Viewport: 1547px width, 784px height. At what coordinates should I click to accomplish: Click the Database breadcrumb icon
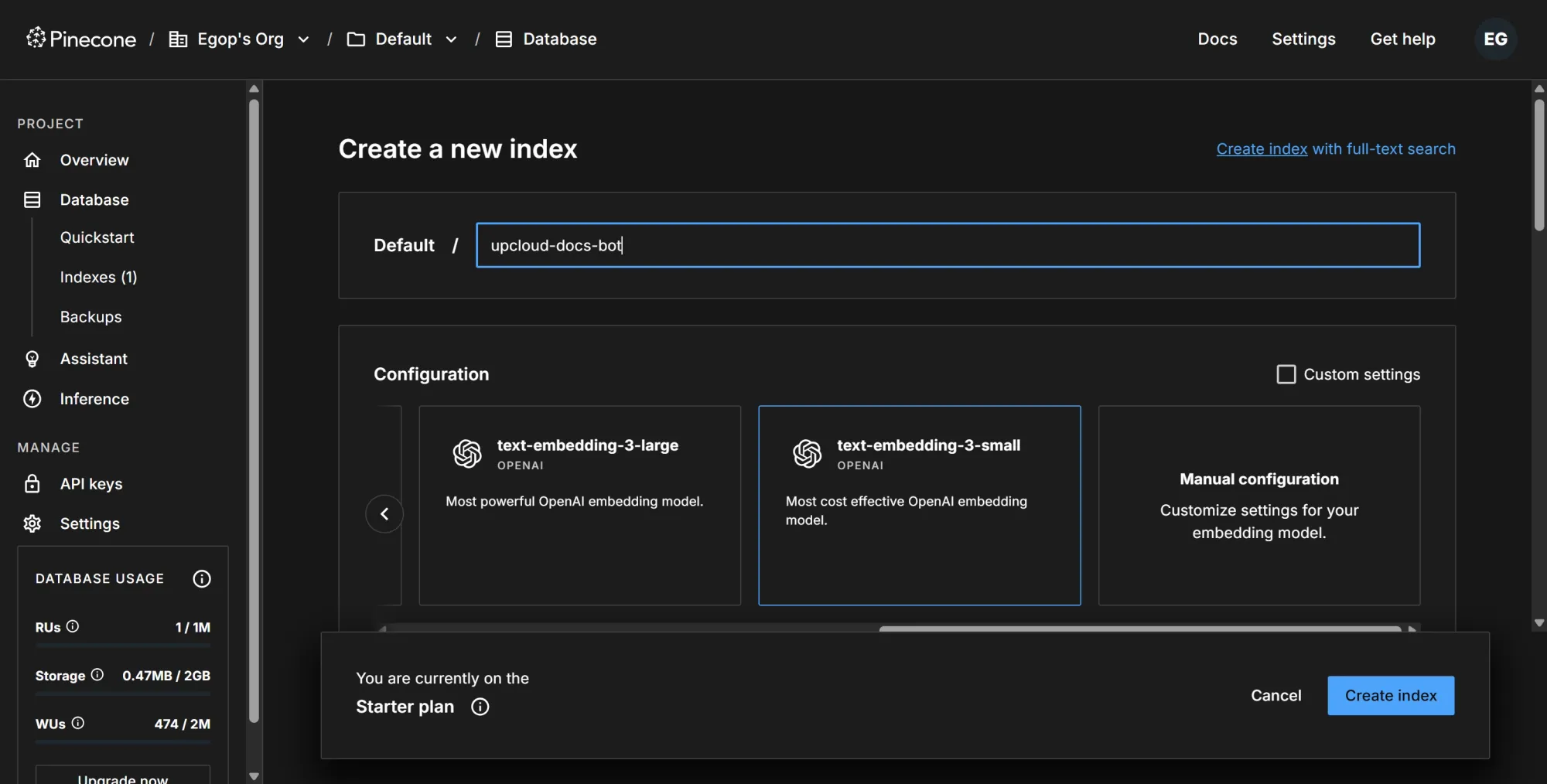click(504, 39)
